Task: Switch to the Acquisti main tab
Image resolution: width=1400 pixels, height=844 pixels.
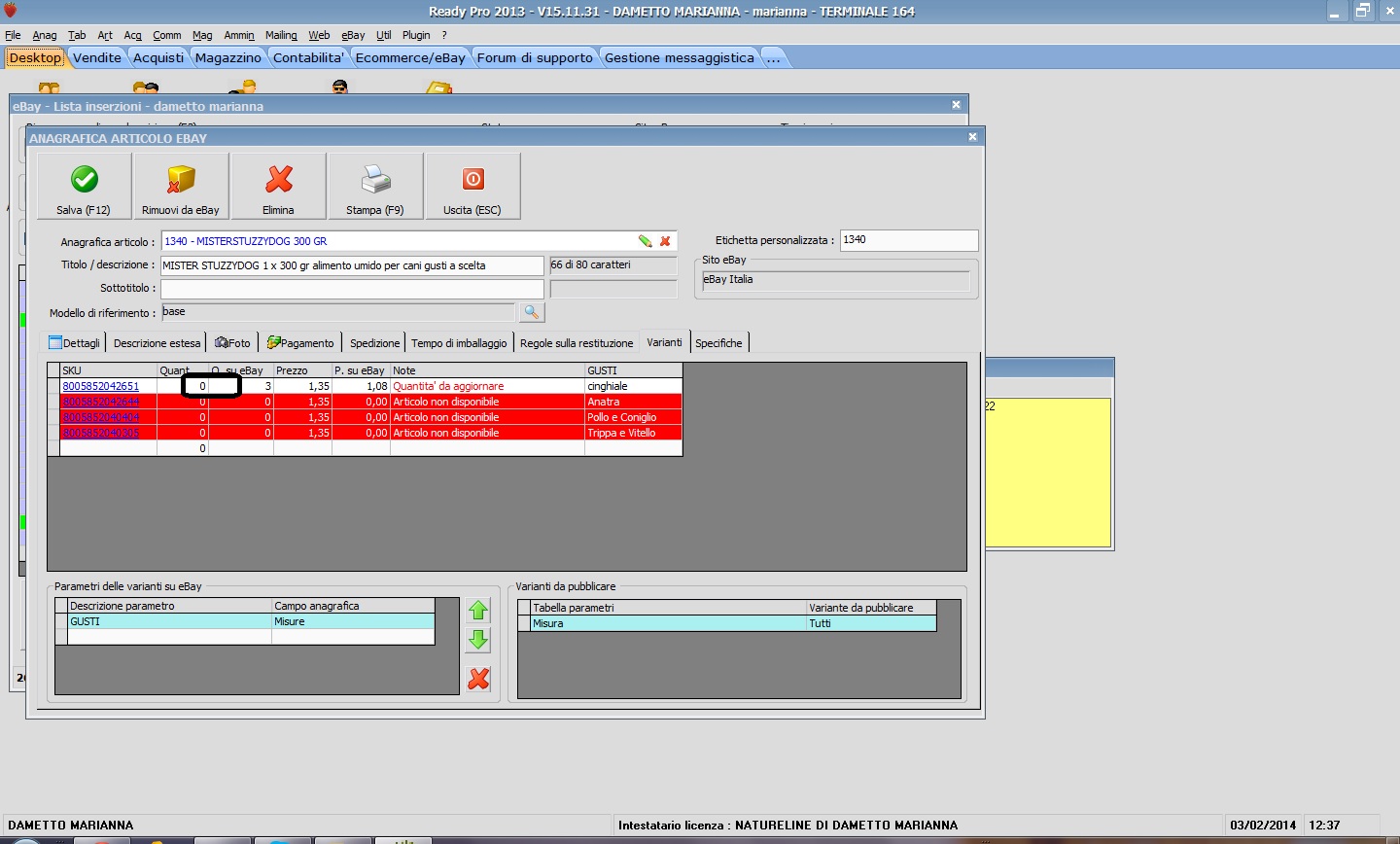Action: click(x=158, y=57)
